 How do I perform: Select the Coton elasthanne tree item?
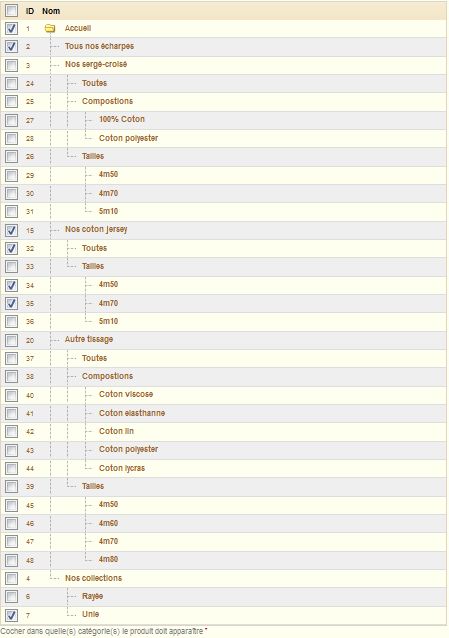132,413
